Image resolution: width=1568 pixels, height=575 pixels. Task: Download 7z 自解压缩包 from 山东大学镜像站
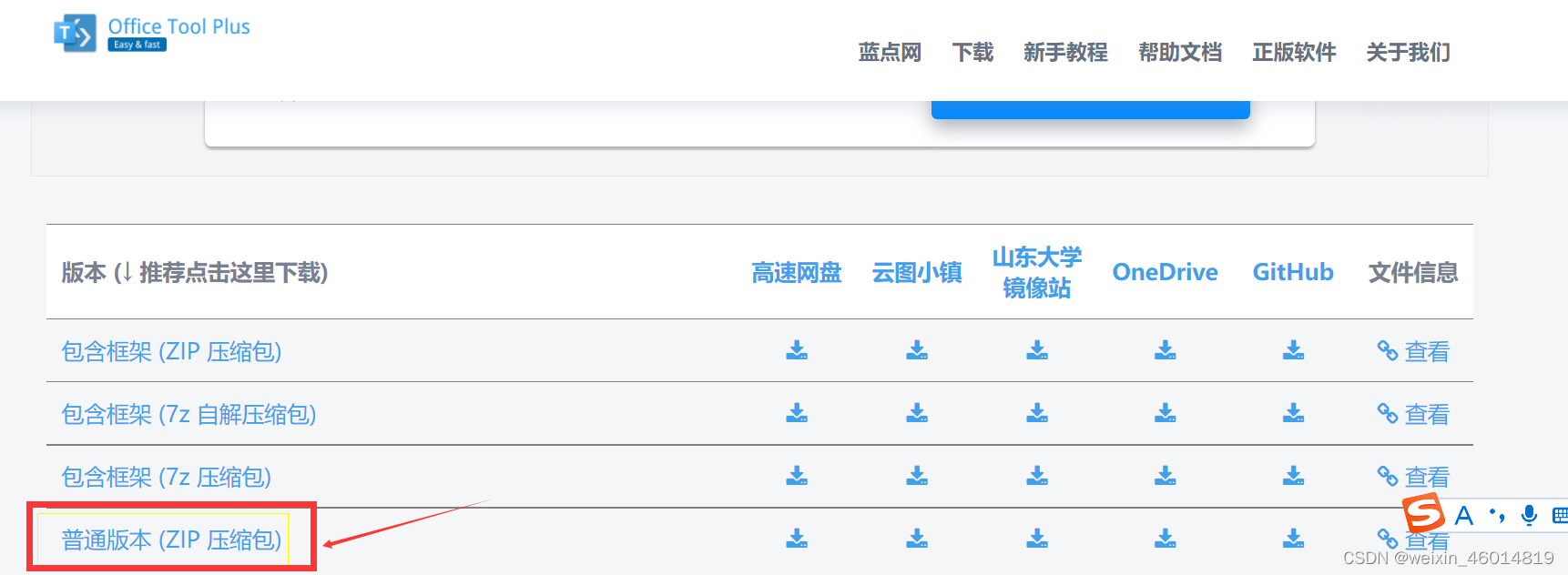pos(1037,414)
